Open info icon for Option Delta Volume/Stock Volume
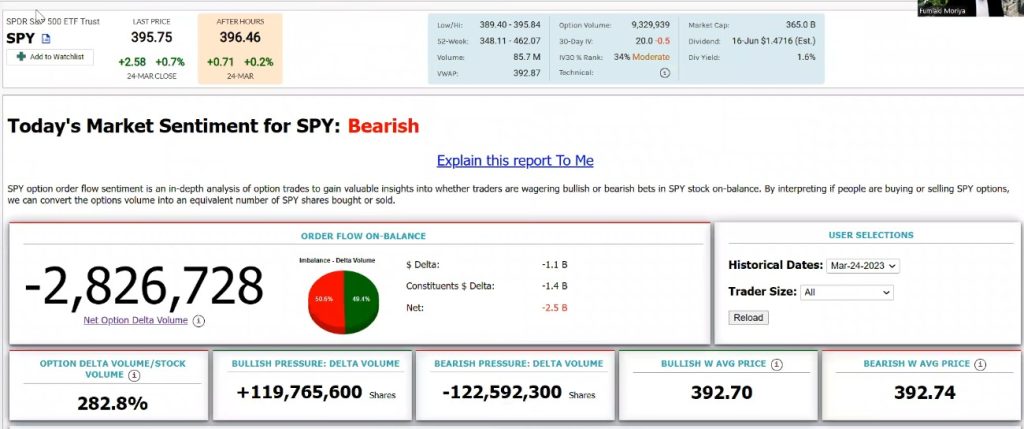1024x429 pixels. 134,375
